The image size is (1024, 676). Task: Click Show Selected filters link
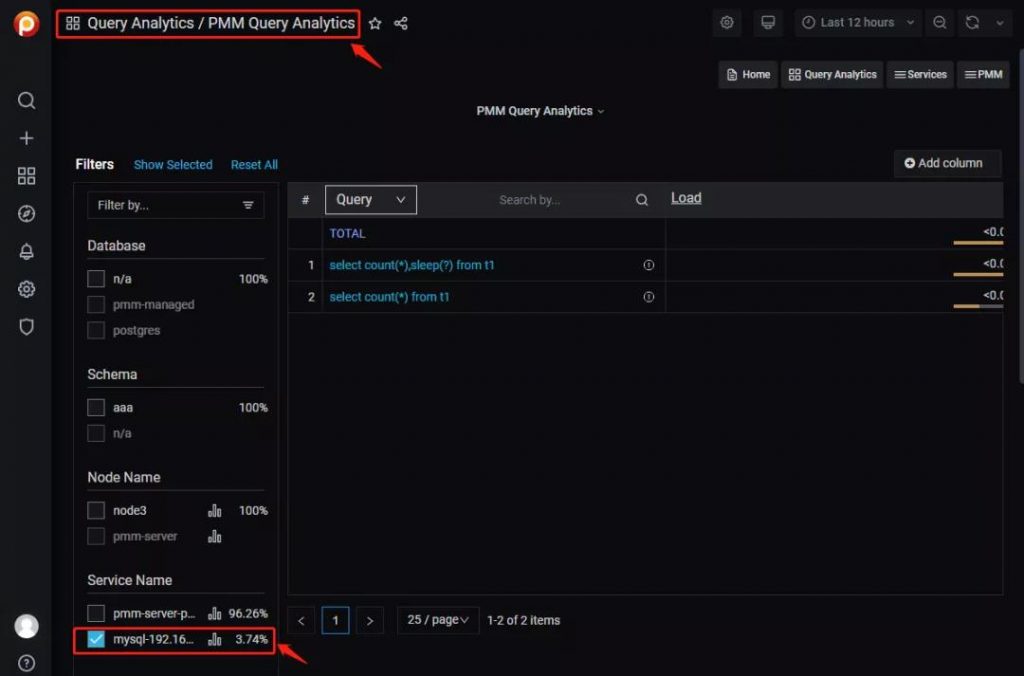coord(173,165)
